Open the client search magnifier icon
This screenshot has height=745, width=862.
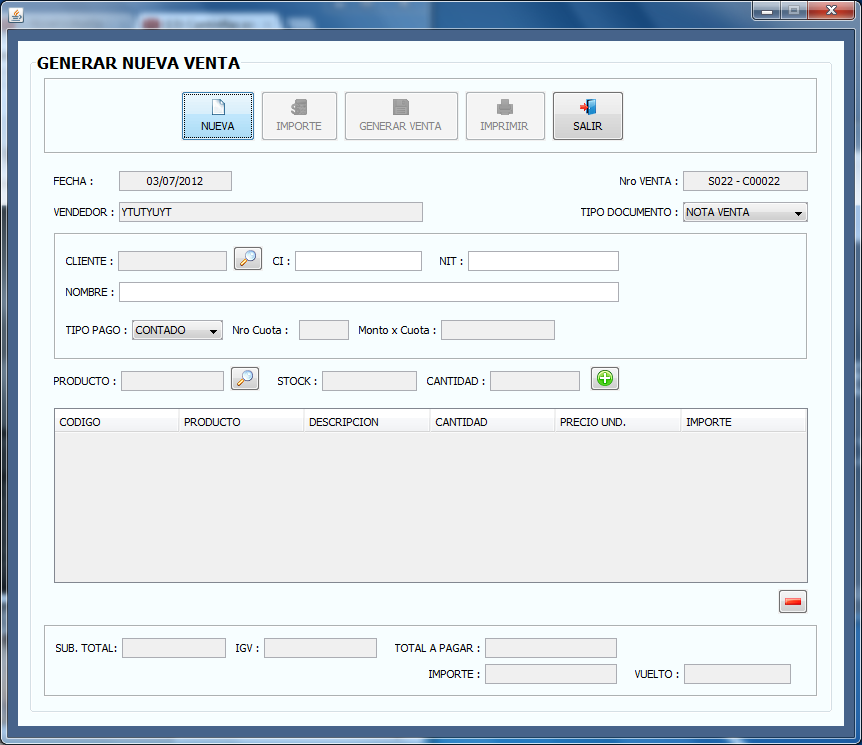(247, 257)
